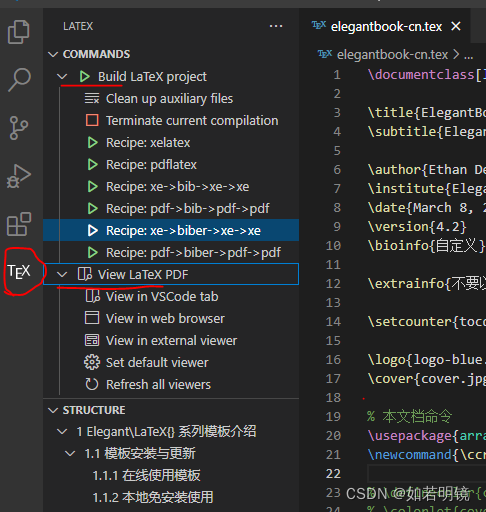Collapse the View LaTeX PDF group
Image resolution: width=486 pixels, height=512 pixels.
click(x=62, y=275)
